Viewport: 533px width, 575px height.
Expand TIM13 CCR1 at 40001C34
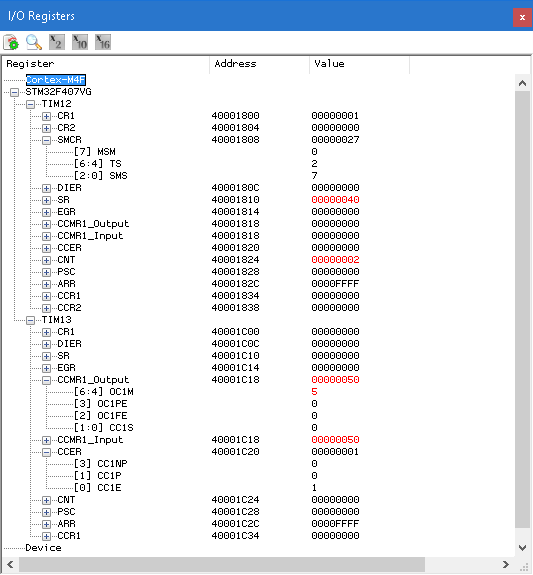click(46, 536)
